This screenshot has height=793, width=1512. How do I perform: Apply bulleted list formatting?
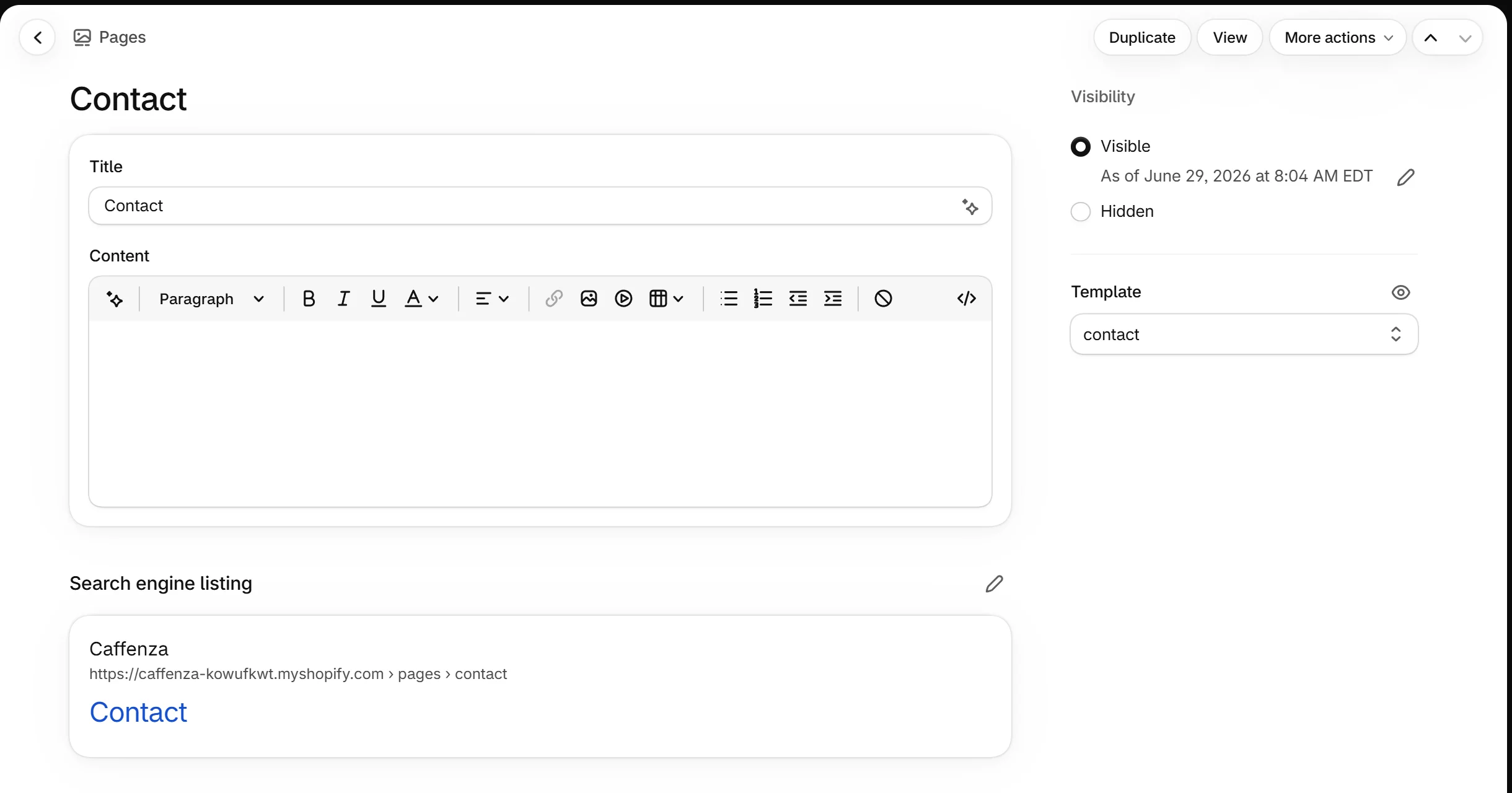tap(729, 299)
